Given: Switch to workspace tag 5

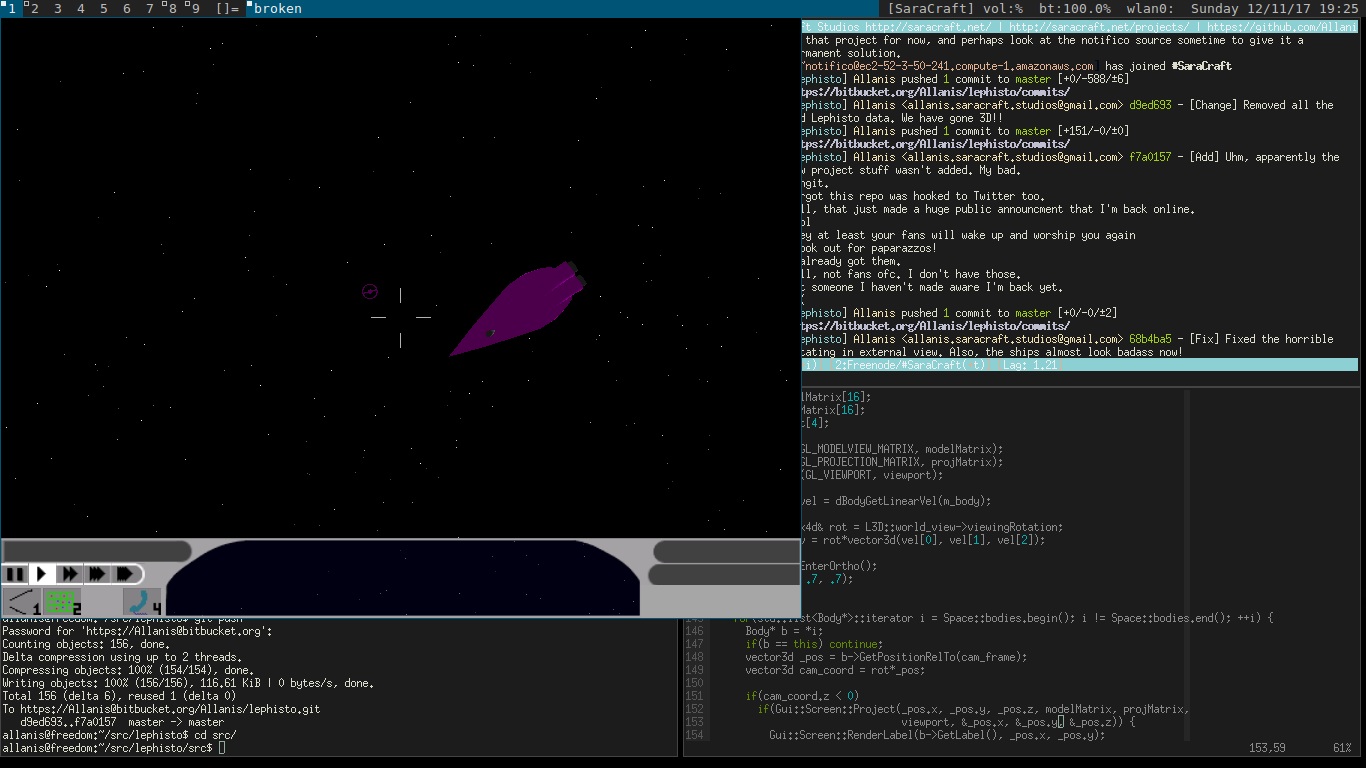Looking at the screenshot, I should (x=103, y=9).
